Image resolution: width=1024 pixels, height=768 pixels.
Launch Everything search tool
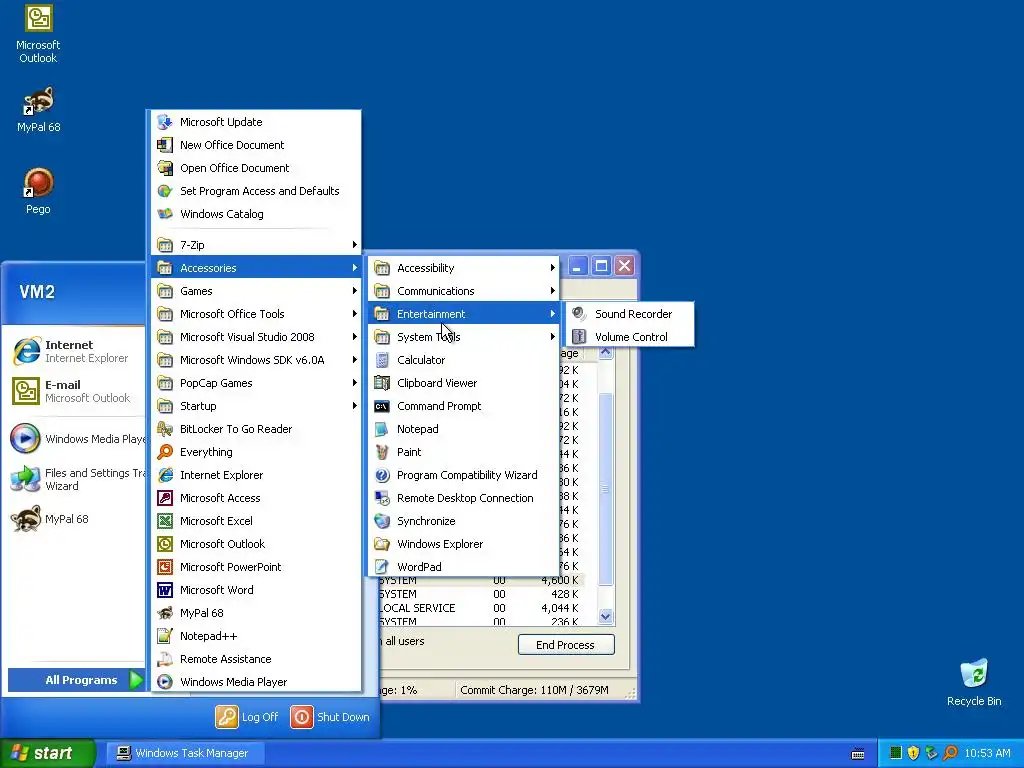pos(256,452)
